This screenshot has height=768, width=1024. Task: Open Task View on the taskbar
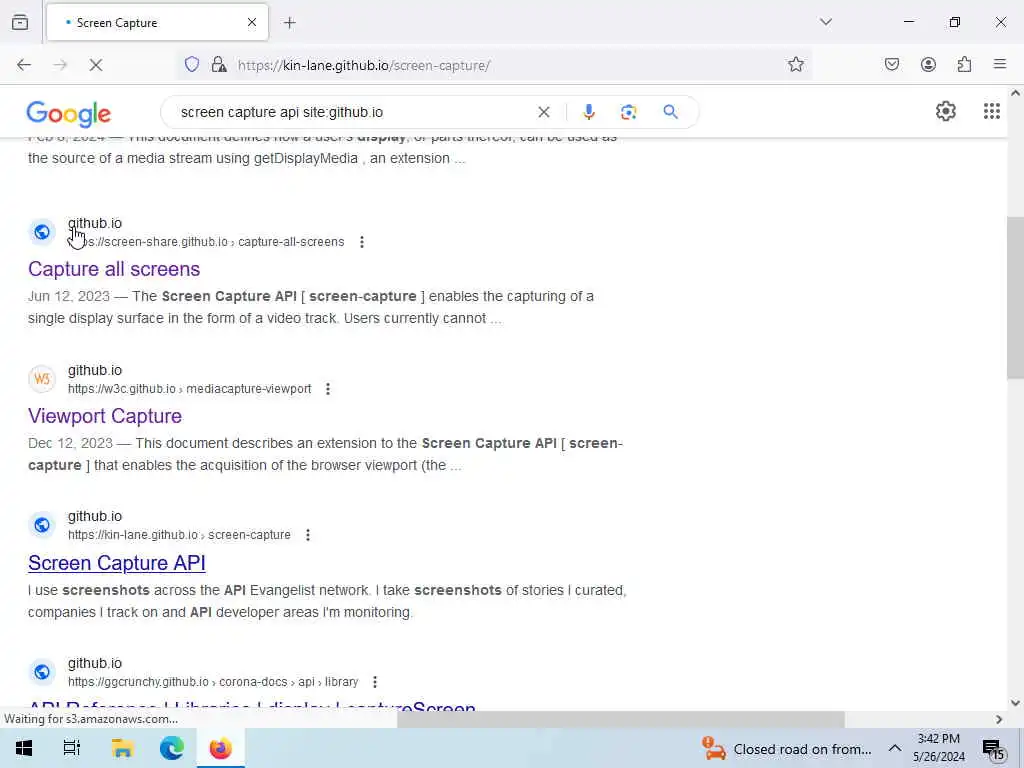pos(72,748)
